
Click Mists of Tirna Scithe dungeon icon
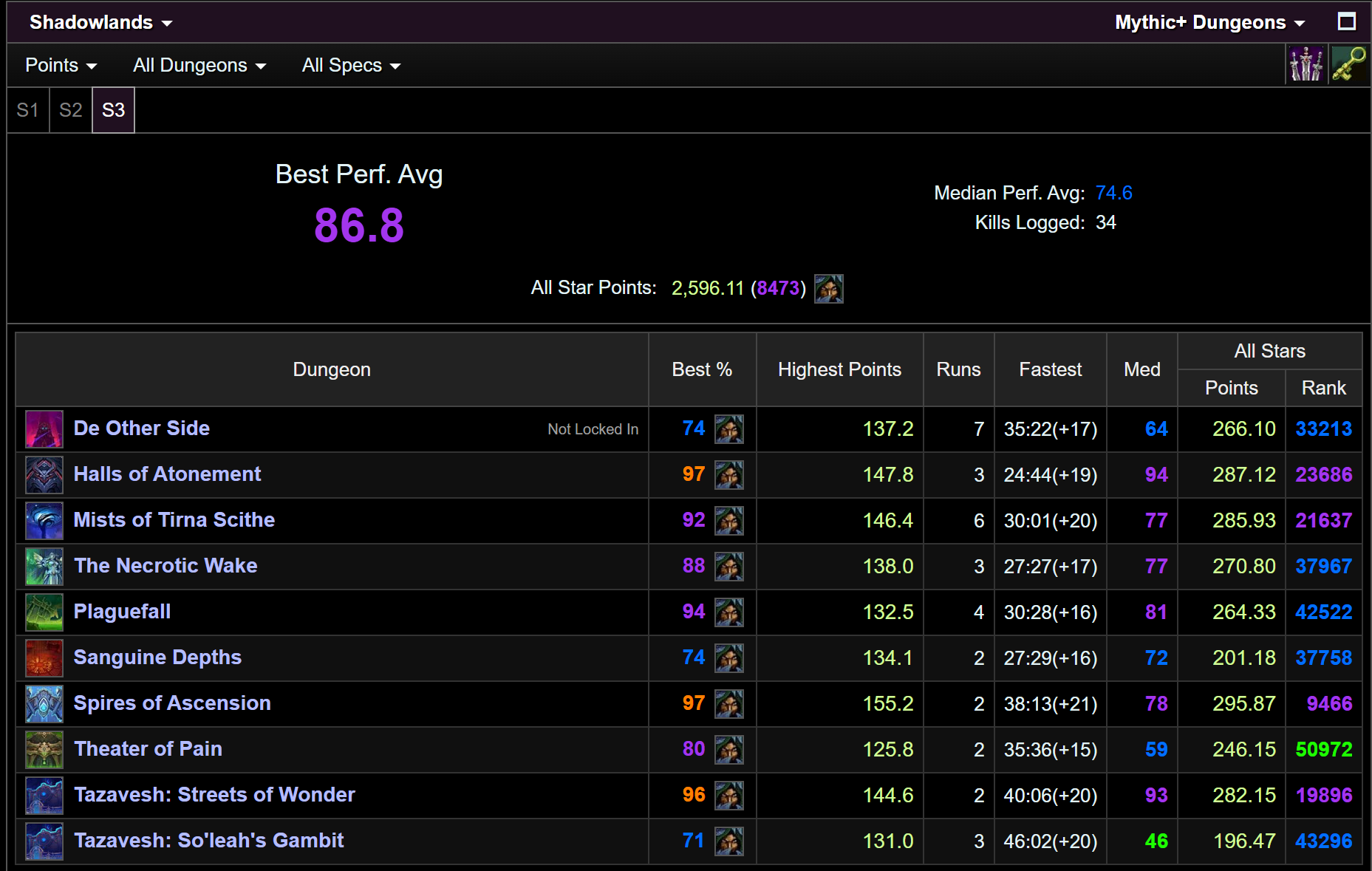44,521
